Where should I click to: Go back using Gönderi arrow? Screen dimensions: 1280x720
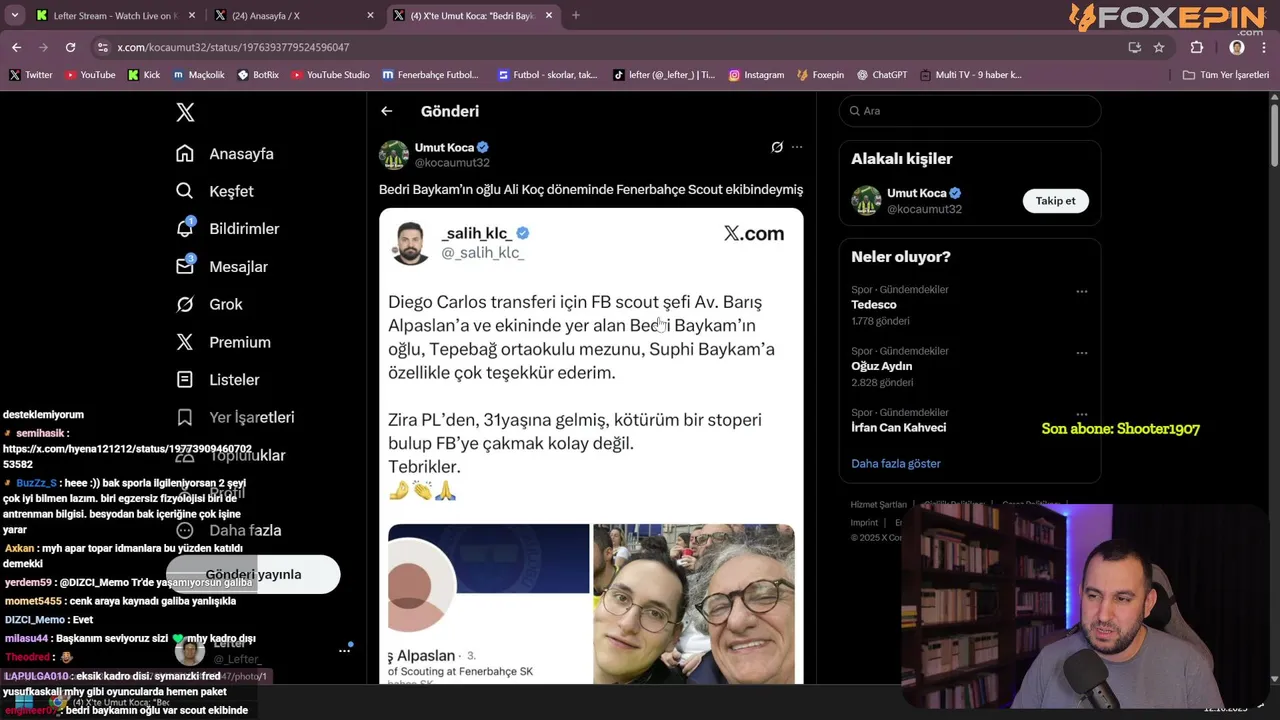[x=387, y=111]
